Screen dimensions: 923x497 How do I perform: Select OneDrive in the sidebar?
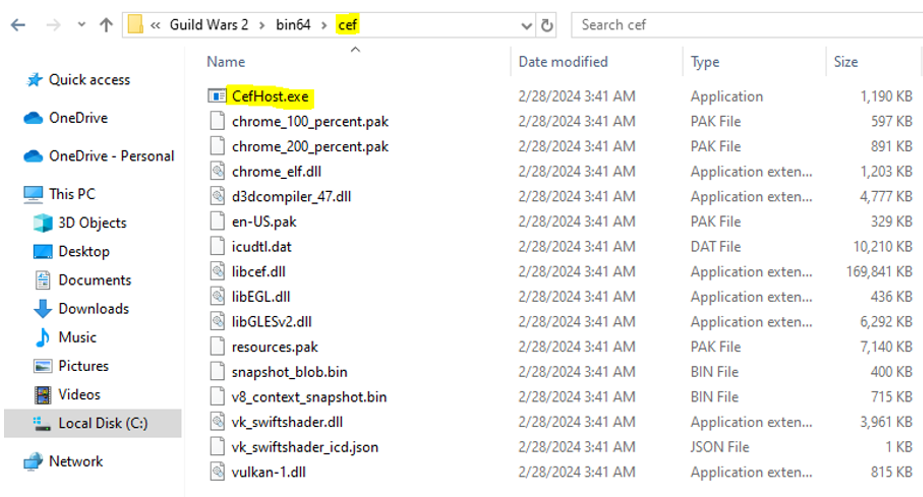pos(78,118)
